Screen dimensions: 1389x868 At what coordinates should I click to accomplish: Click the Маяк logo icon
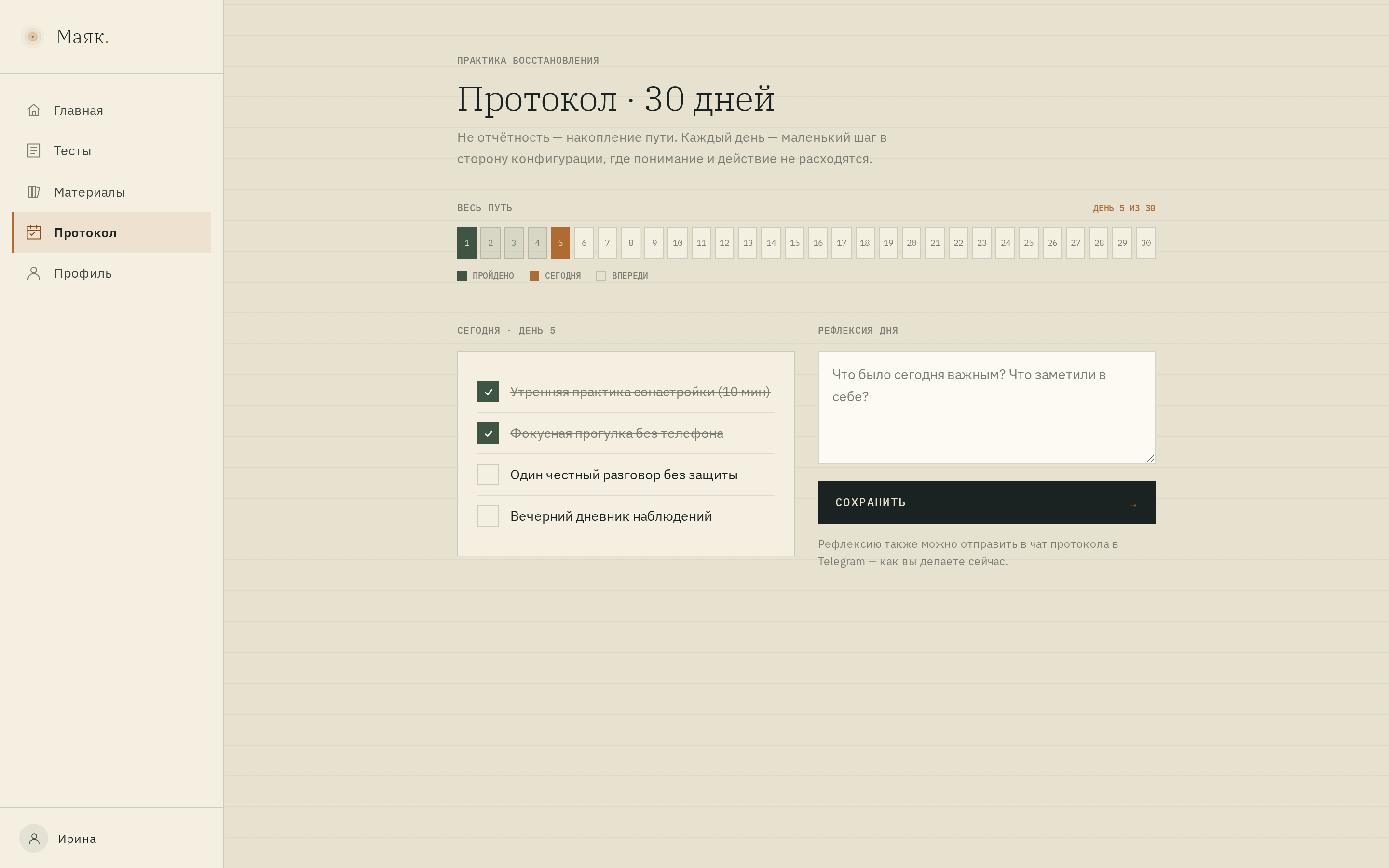pos(33,37)
